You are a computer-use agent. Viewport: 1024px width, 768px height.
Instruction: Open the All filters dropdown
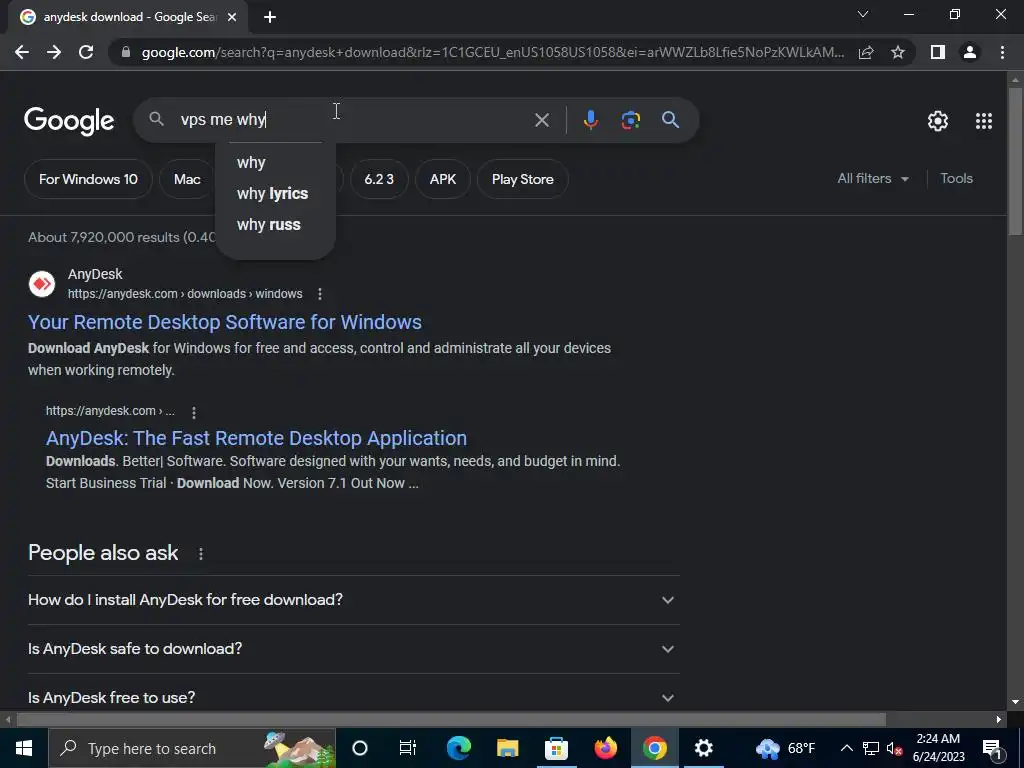point(872,178)
